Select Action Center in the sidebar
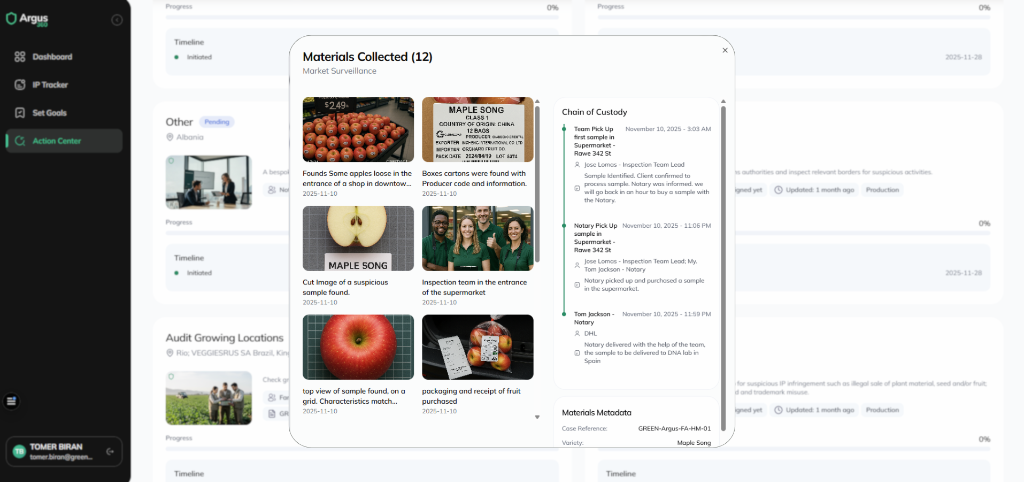 click(63, 141)
